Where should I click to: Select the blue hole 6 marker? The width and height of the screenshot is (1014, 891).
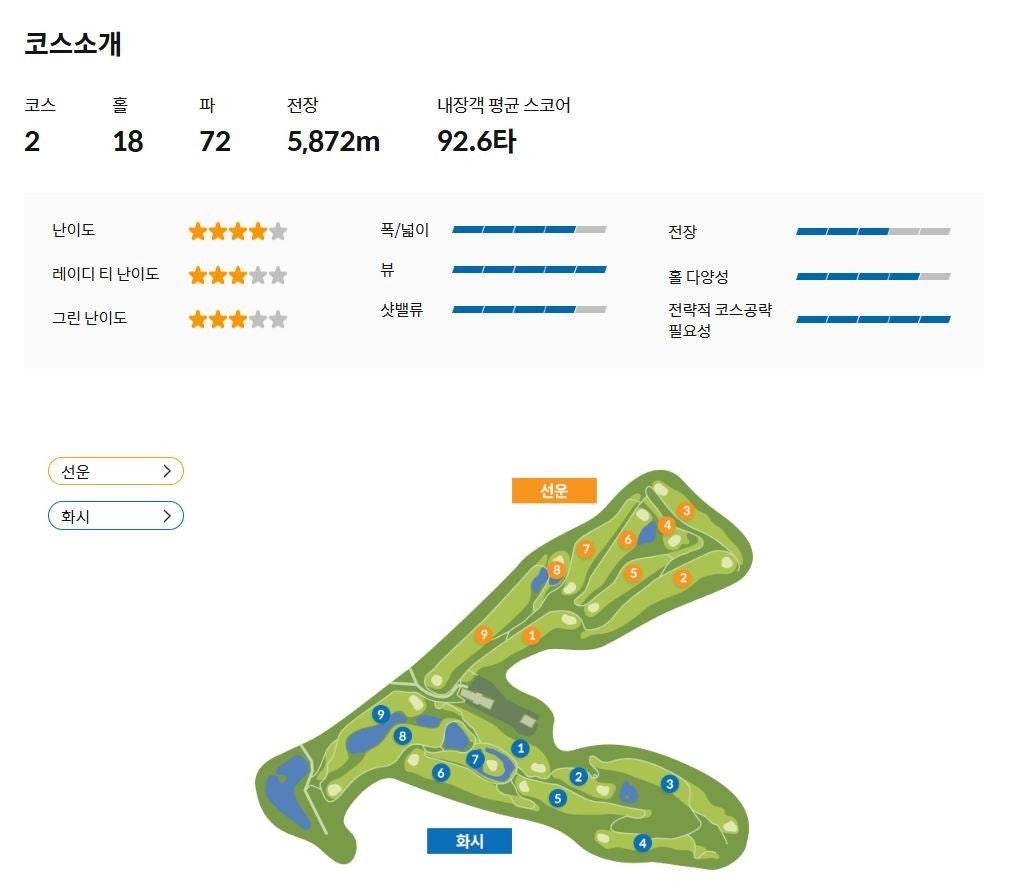(441, 773)
